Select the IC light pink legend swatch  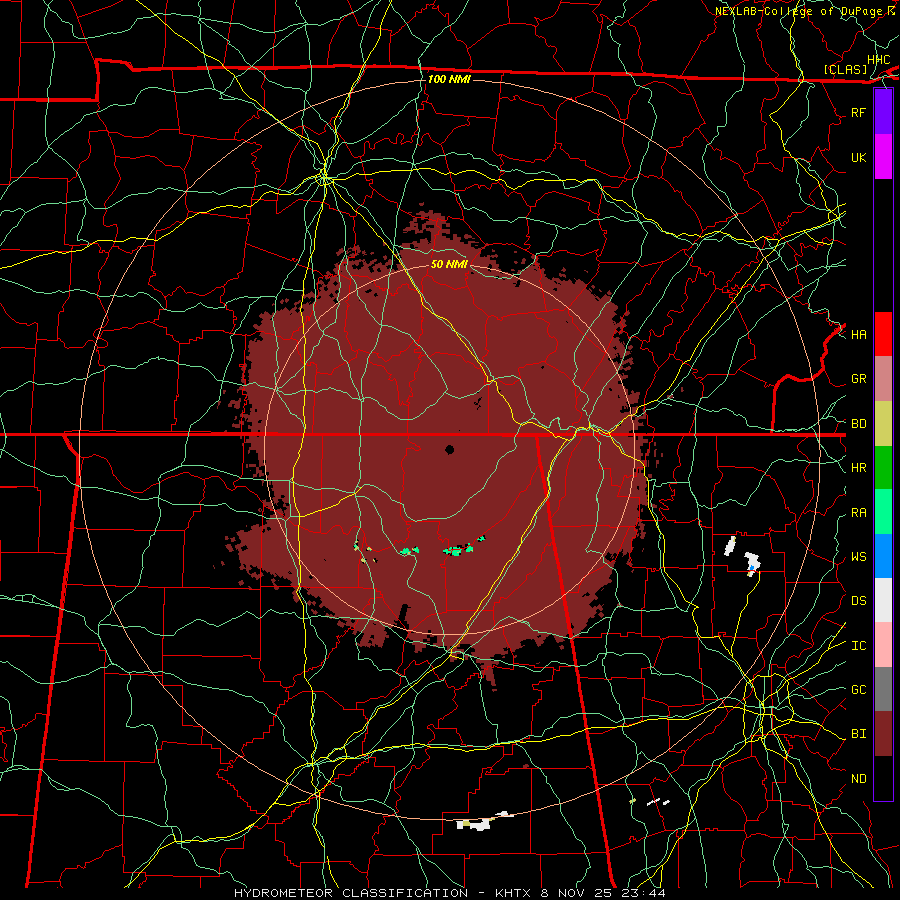(x=883, y=645)
